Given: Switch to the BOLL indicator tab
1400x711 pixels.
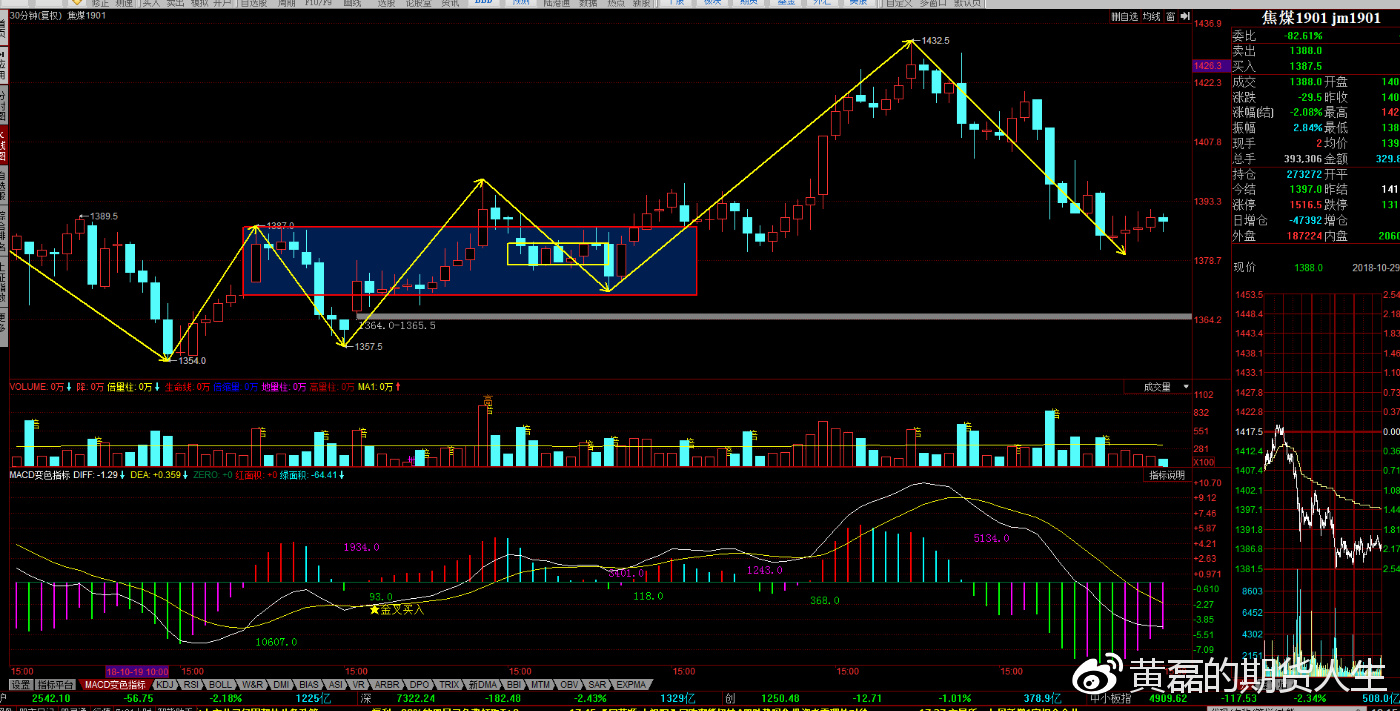Looking at the screenshot, I should coord(220,685).
